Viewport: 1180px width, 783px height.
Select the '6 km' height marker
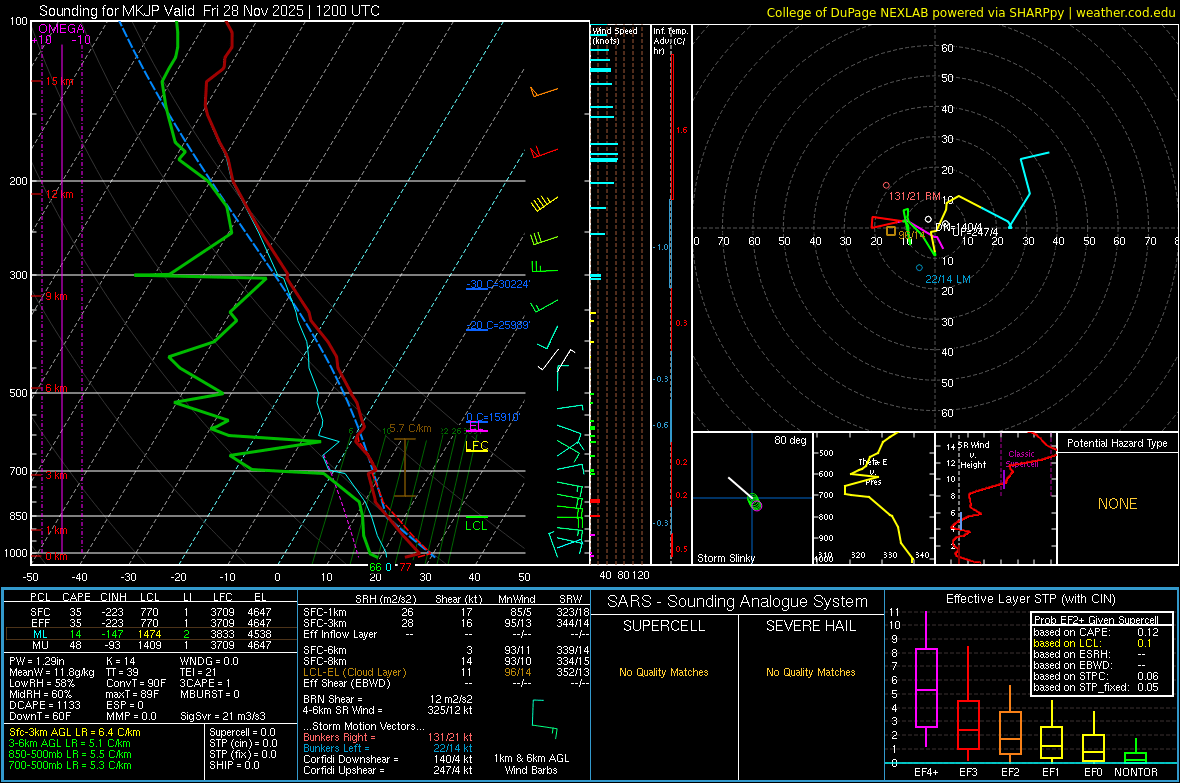click(56, 388)
